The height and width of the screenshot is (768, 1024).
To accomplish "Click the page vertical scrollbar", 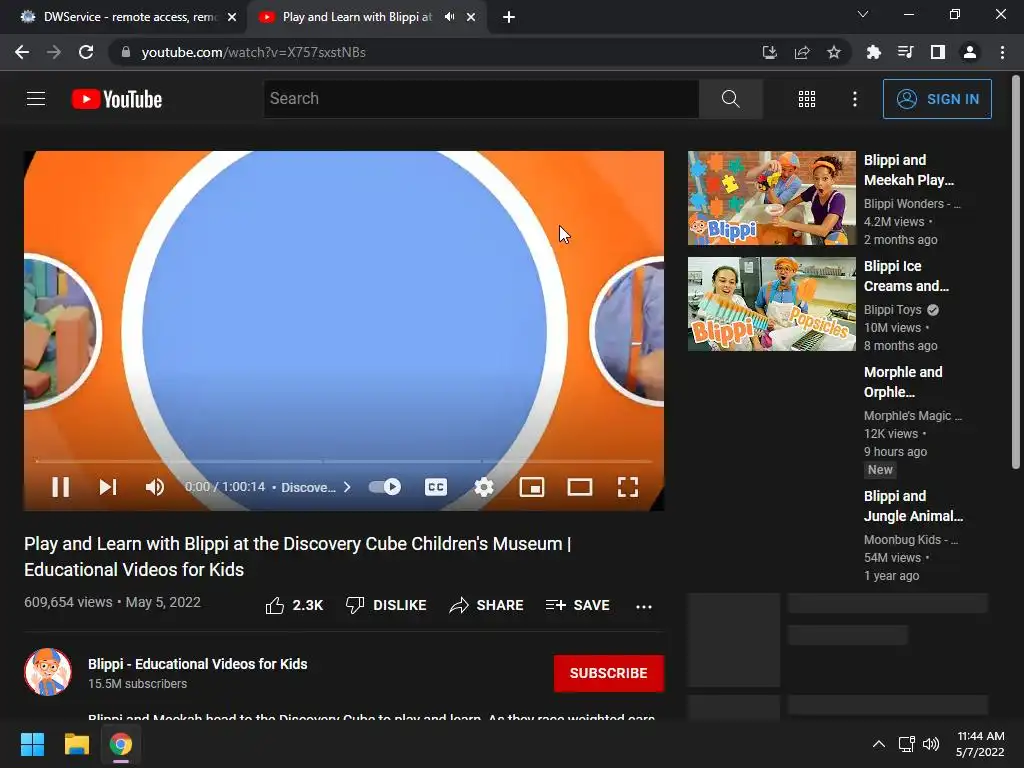I will 1016,272.
